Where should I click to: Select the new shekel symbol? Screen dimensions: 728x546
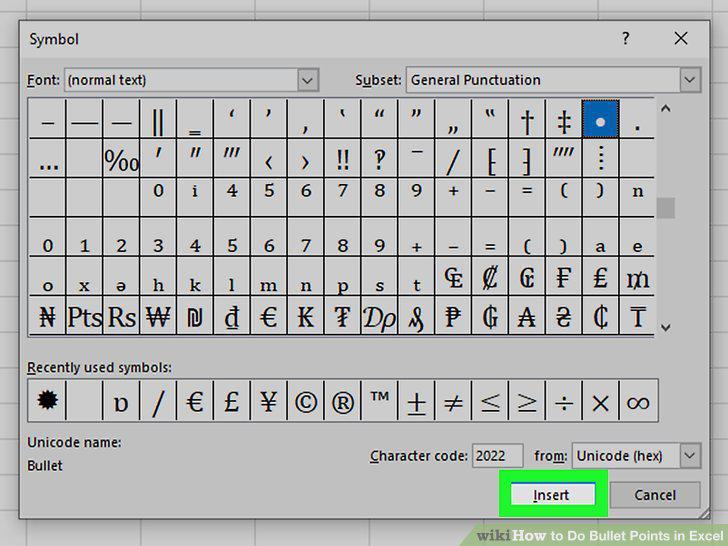195,317
